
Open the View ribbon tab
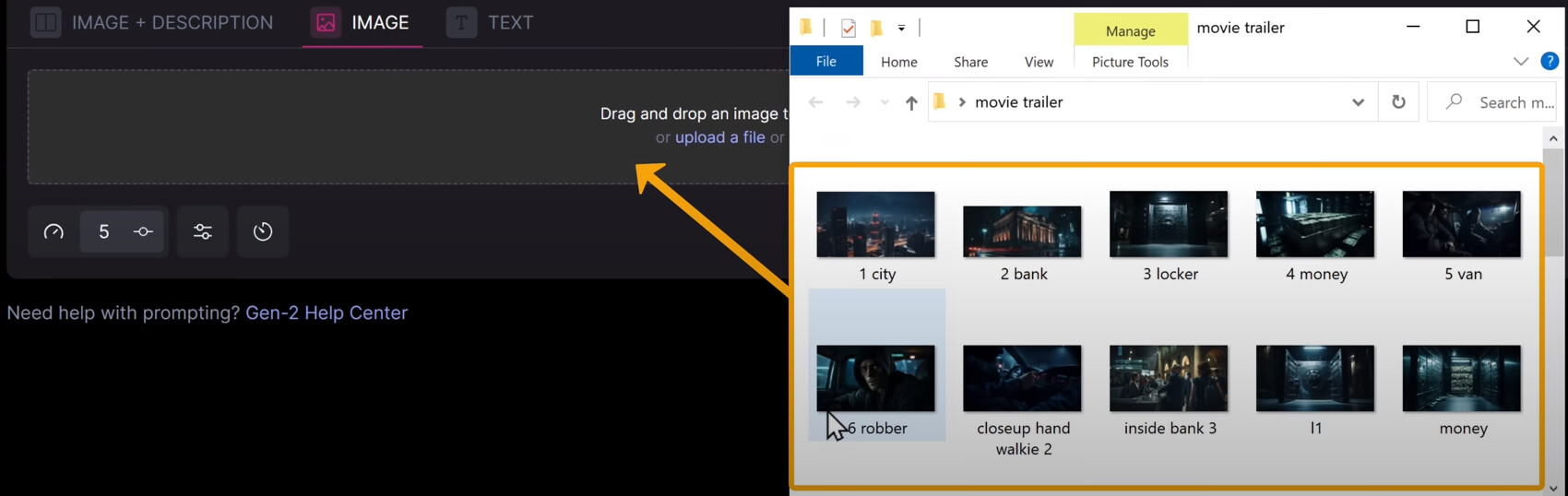pos(1039,62)
